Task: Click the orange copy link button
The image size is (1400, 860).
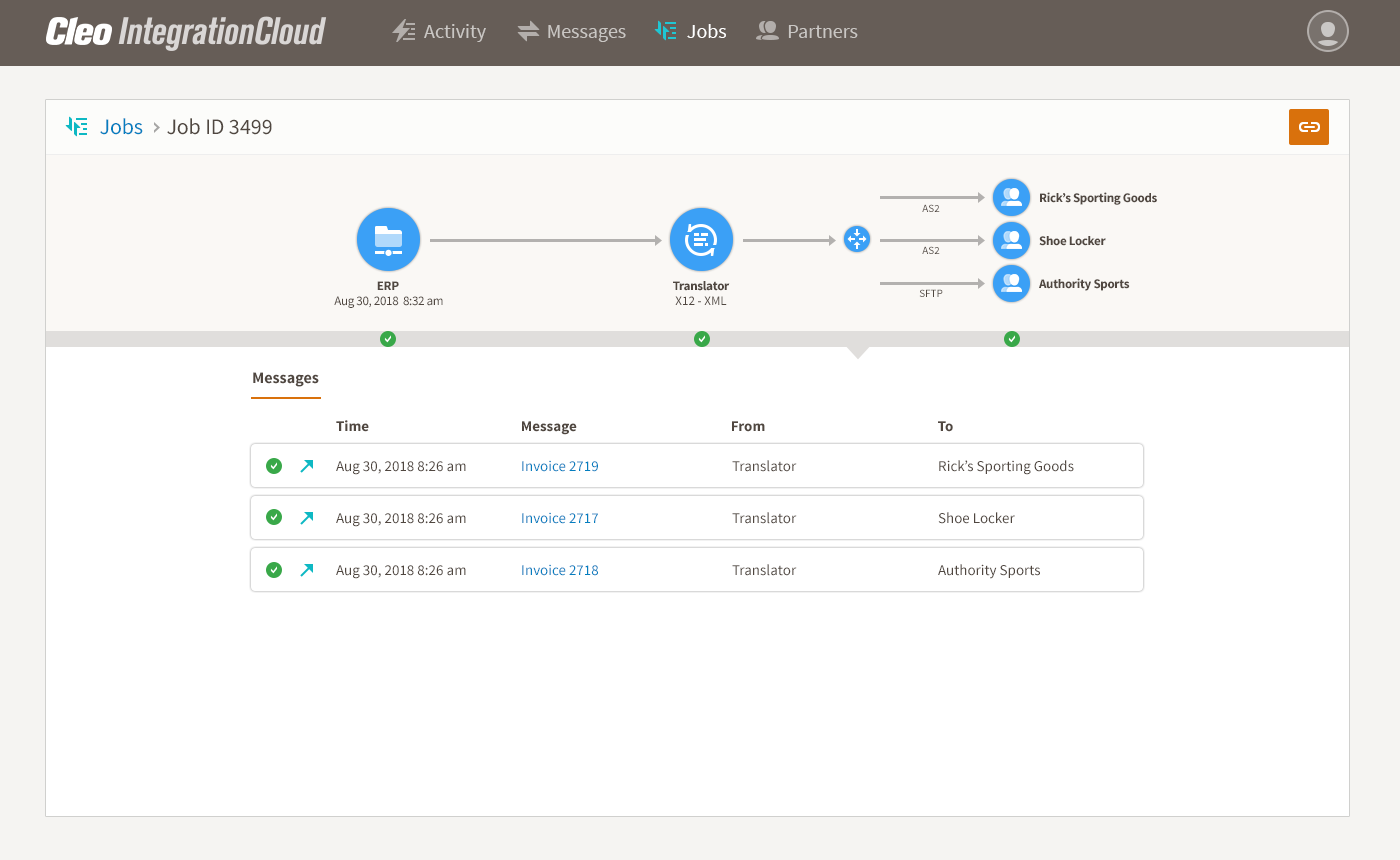Action: [1309, 127]
